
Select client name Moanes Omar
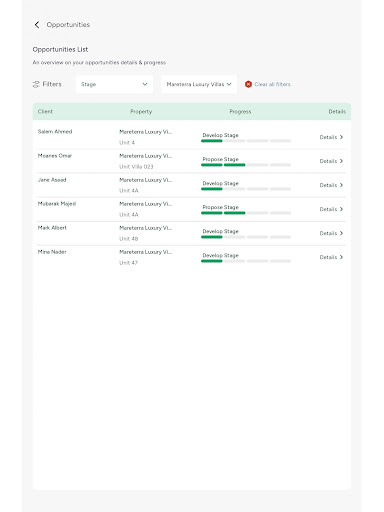click(x=55, y=155)
